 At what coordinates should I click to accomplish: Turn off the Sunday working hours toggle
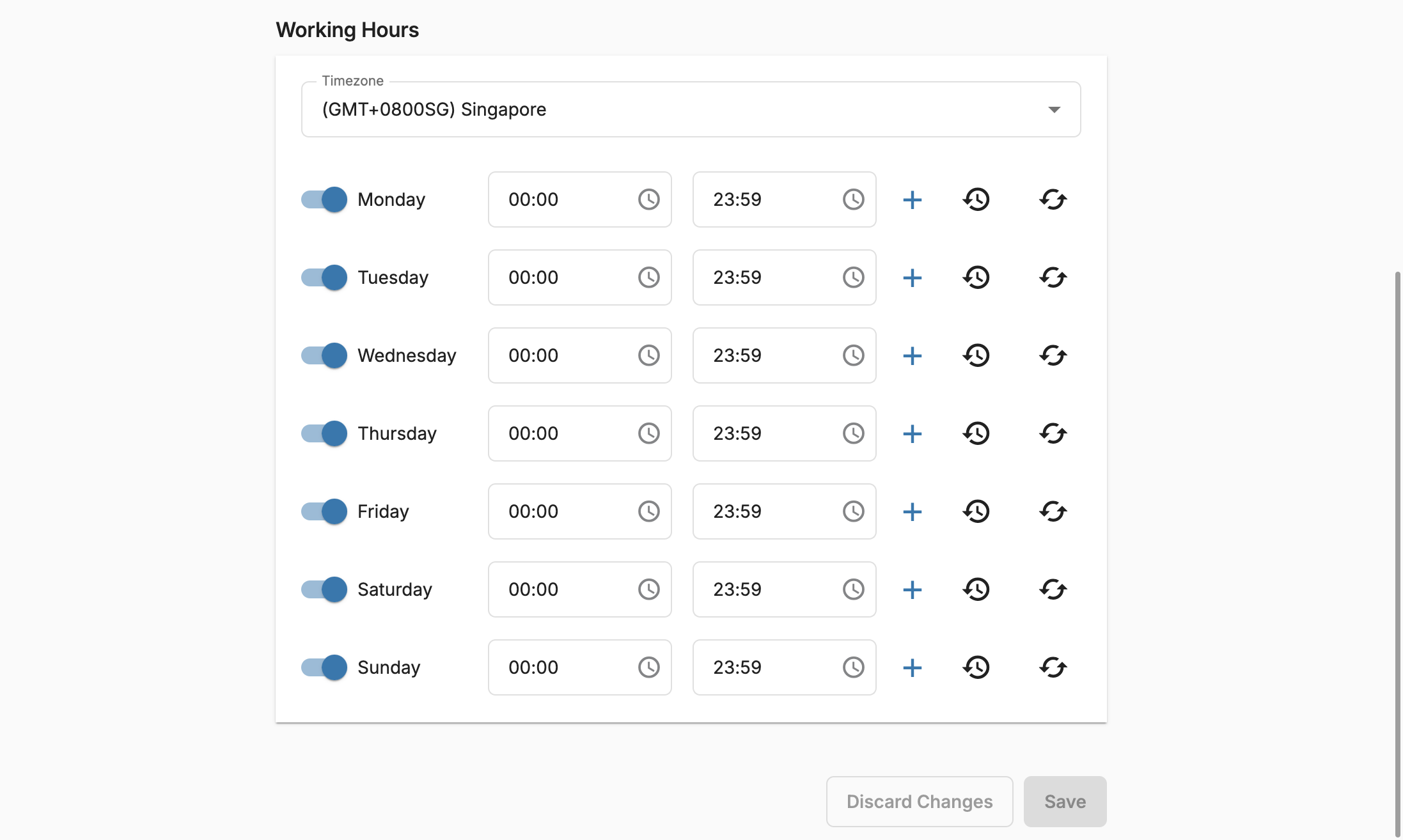coord(324,667)
